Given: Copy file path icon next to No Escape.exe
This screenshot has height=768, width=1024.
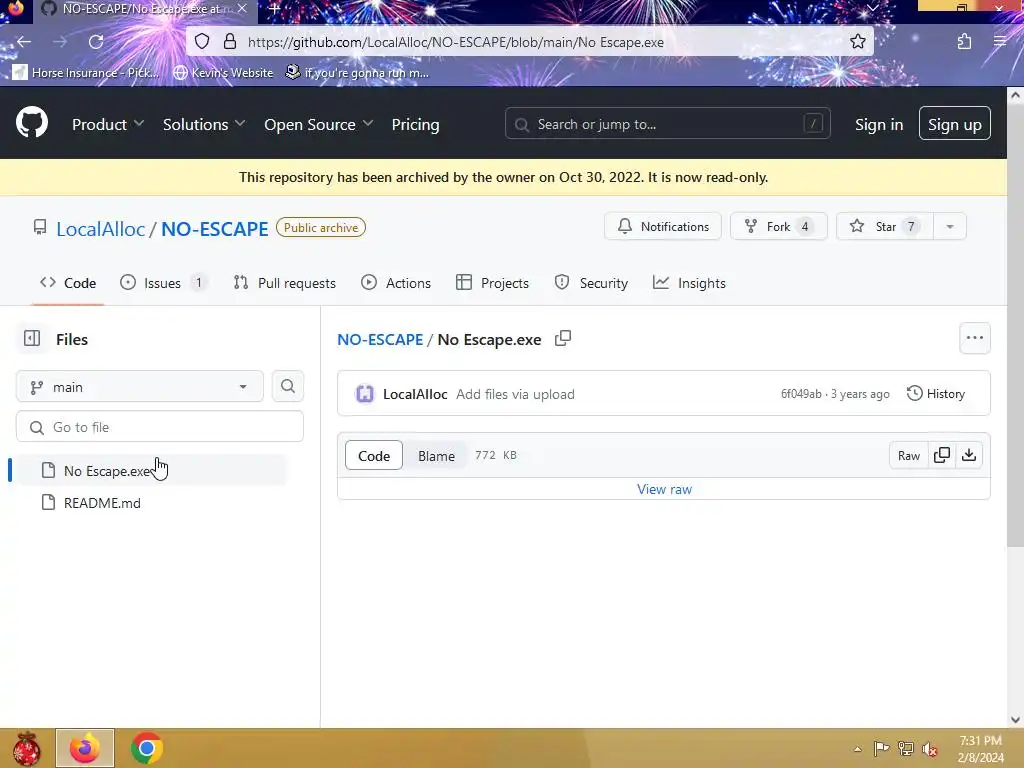Looking at the screenshot, I should pyautogui.click(x=563, y=338).
